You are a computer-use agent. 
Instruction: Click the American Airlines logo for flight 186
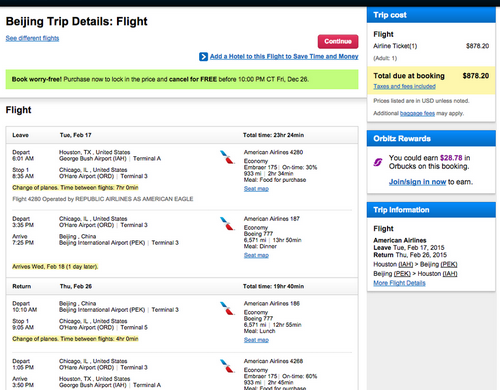click(x=227, y=308)
